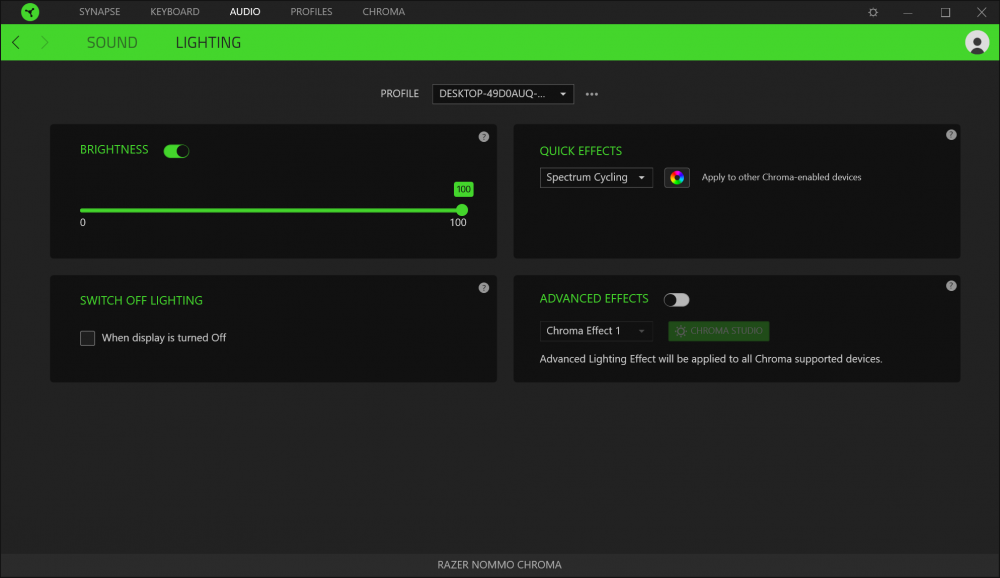Viewport: 1000px width, 578px height.
Task: Open help for Advanced Effects panel
Action: [x=951, y=286]
